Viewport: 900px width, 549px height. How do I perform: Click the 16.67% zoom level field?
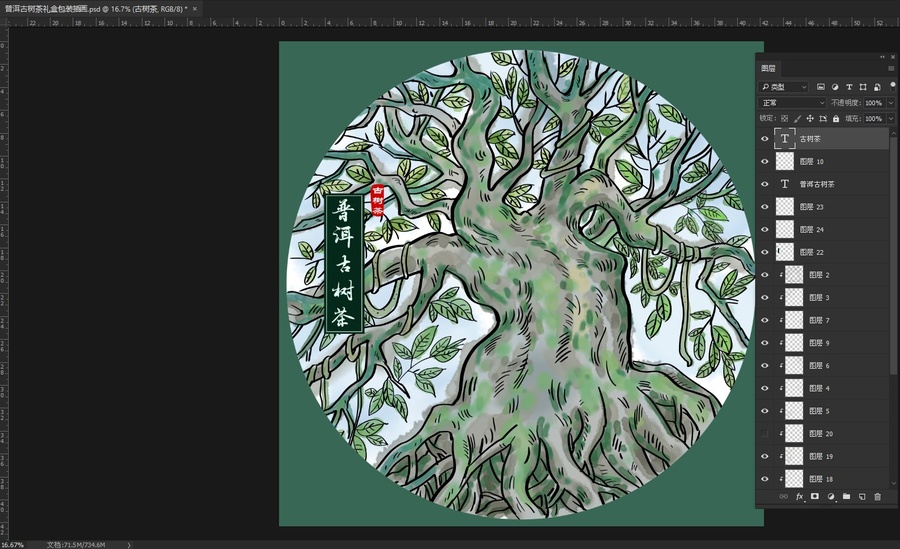(12, 544)
